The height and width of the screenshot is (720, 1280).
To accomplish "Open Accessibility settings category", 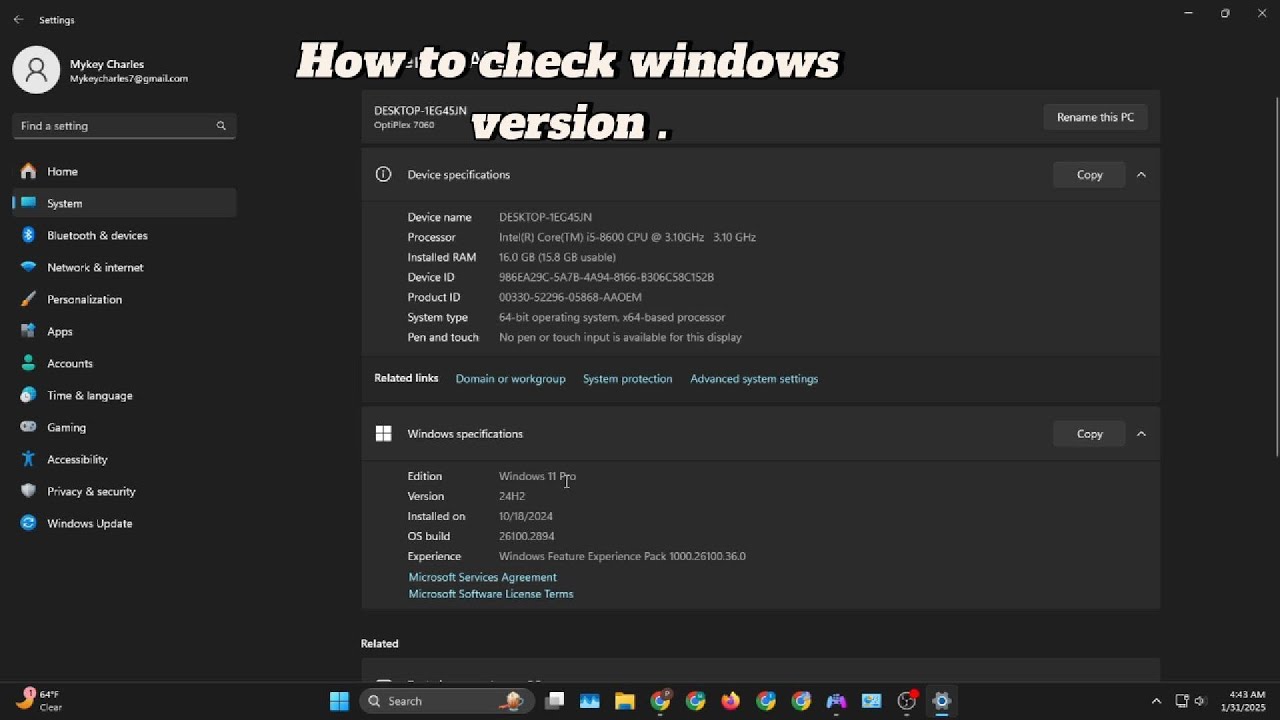I will [x=124, y=459].
